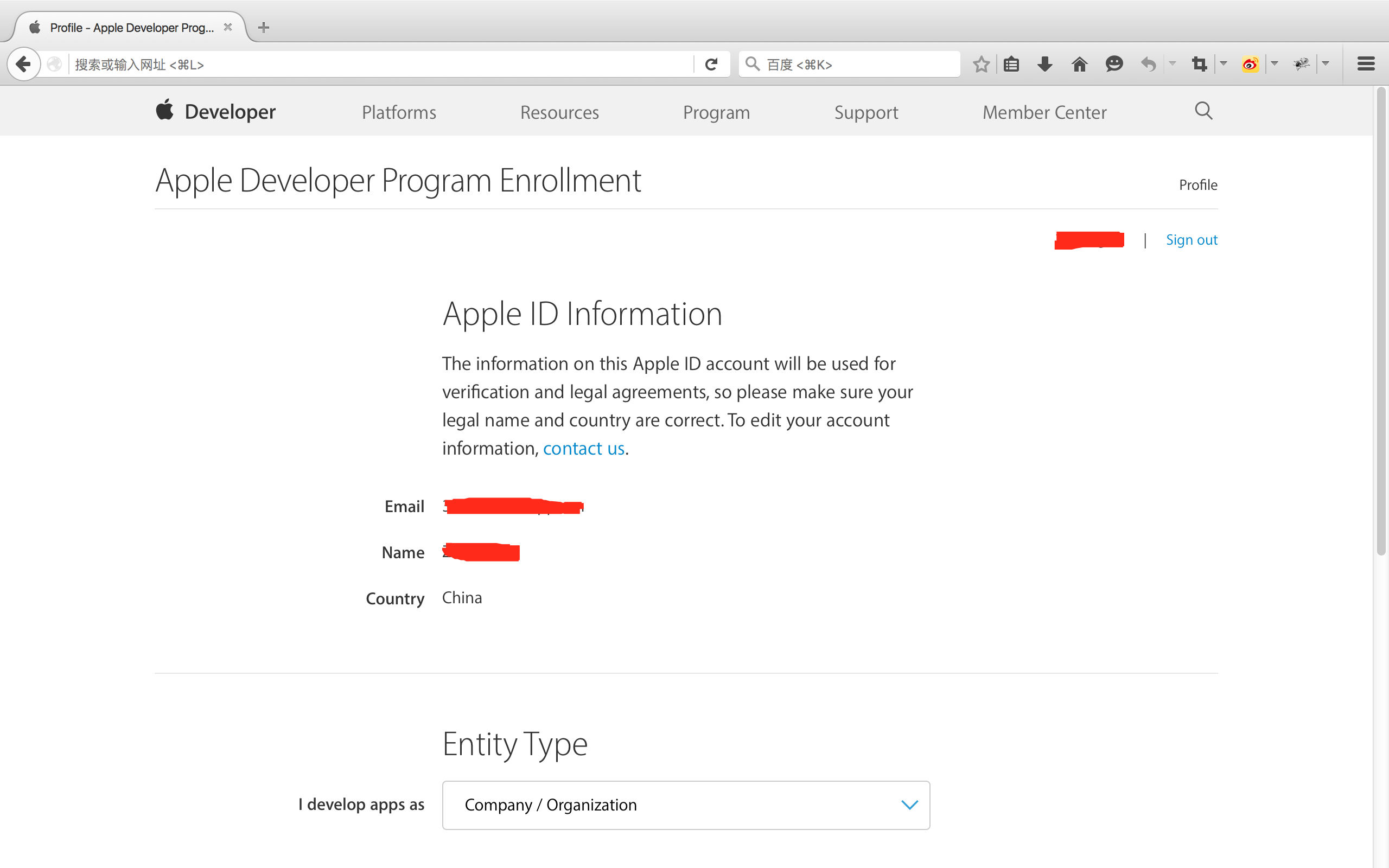Expand the crop tool dropdown arrow
This screenshot has width=1389, height=868.
coord(1223,63)
